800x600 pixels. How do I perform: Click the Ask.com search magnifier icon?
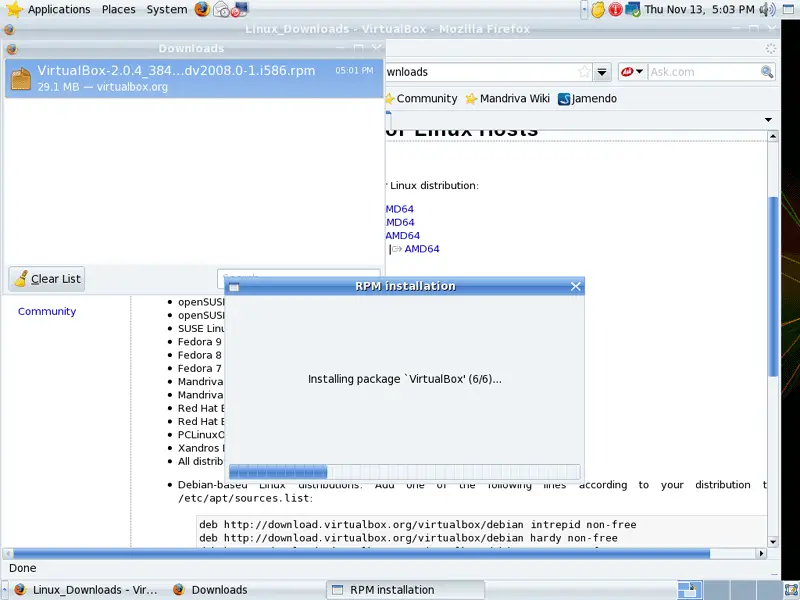766,72
